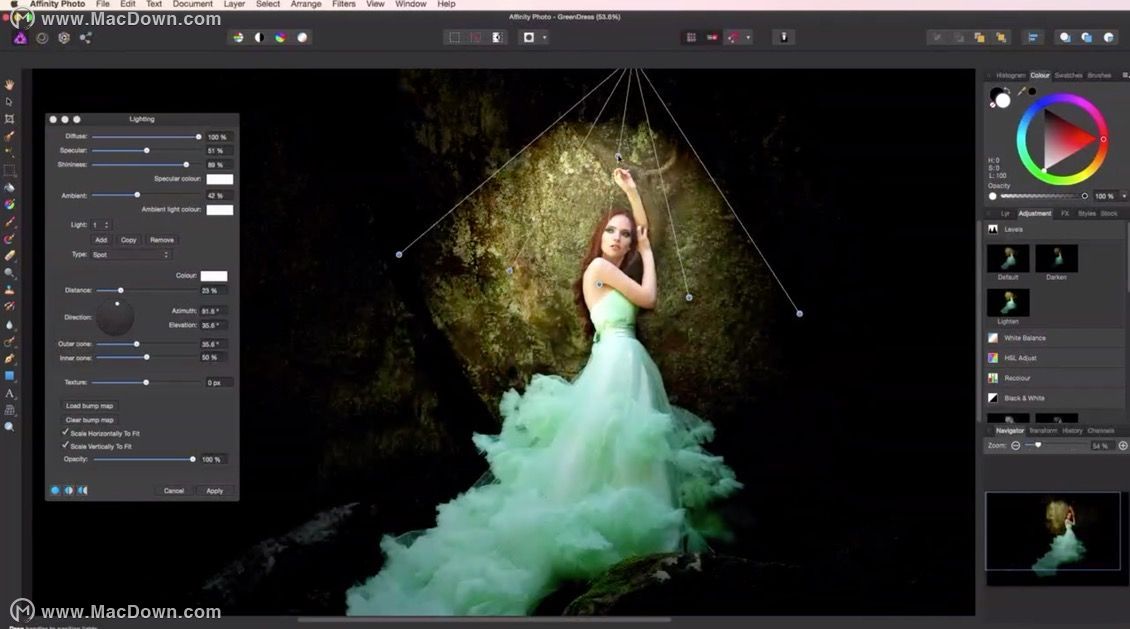The width and height of the screenshot is (1130, 629).
Task: Apply Auto Contrast from the toolbar
Action: (259, 37)
